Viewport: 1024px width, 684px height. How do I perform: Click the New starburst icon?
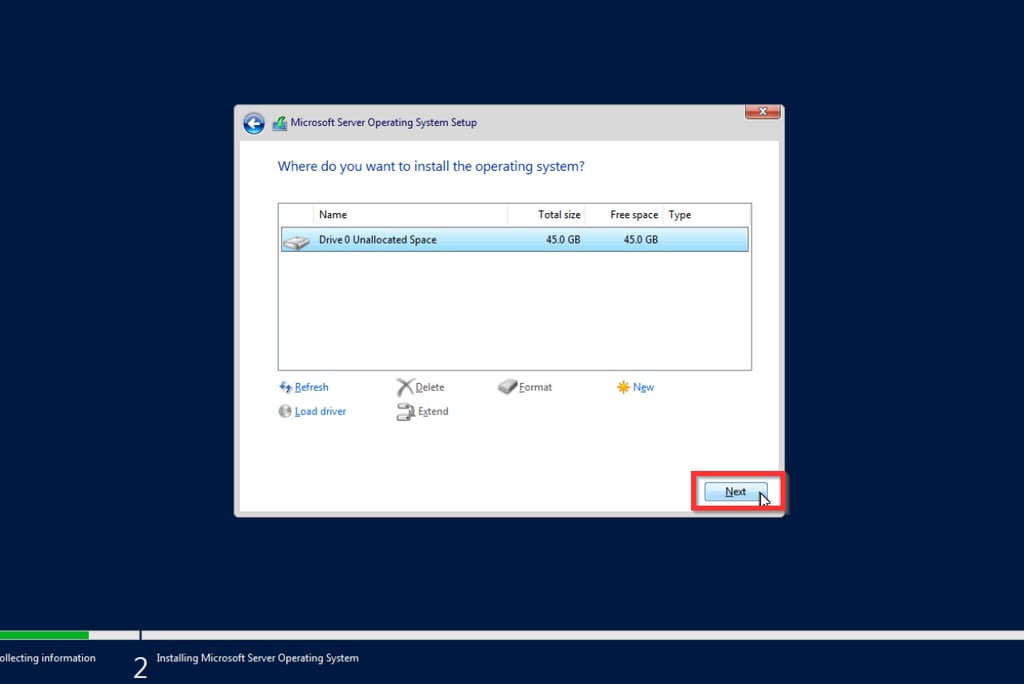click(x=623, y=387)
